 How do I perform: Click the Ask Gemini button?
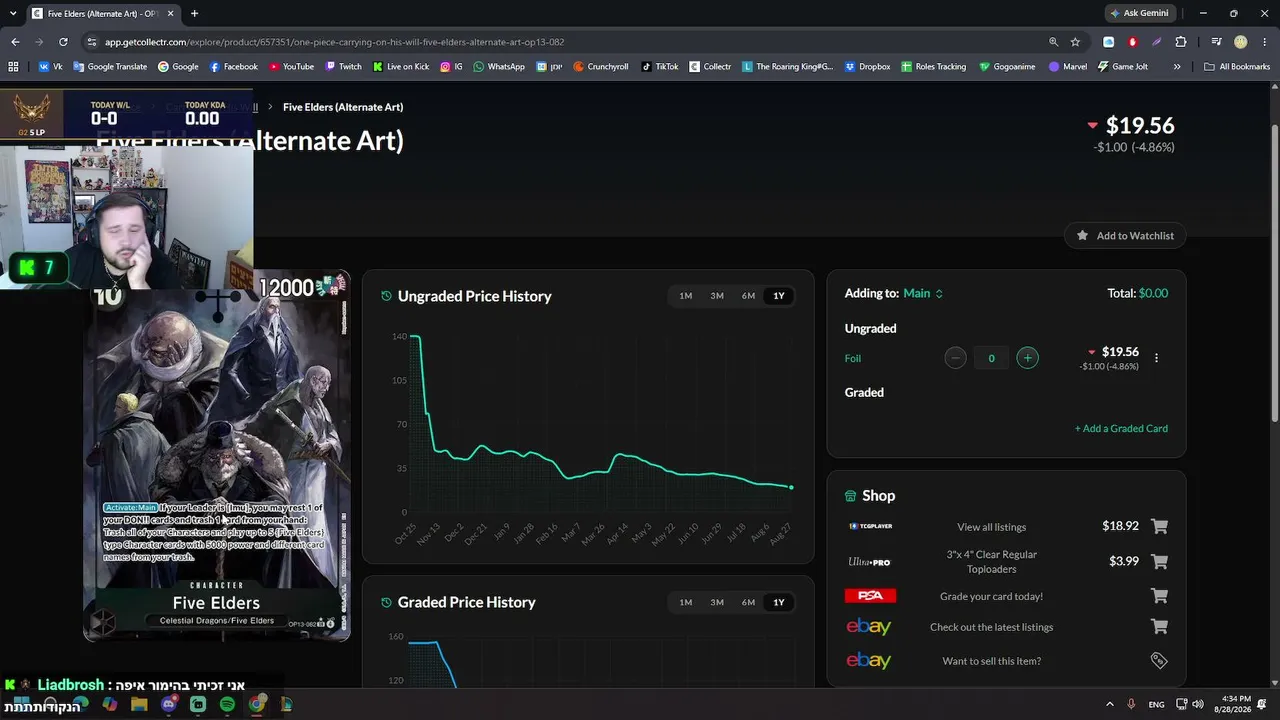point(1138,13)
